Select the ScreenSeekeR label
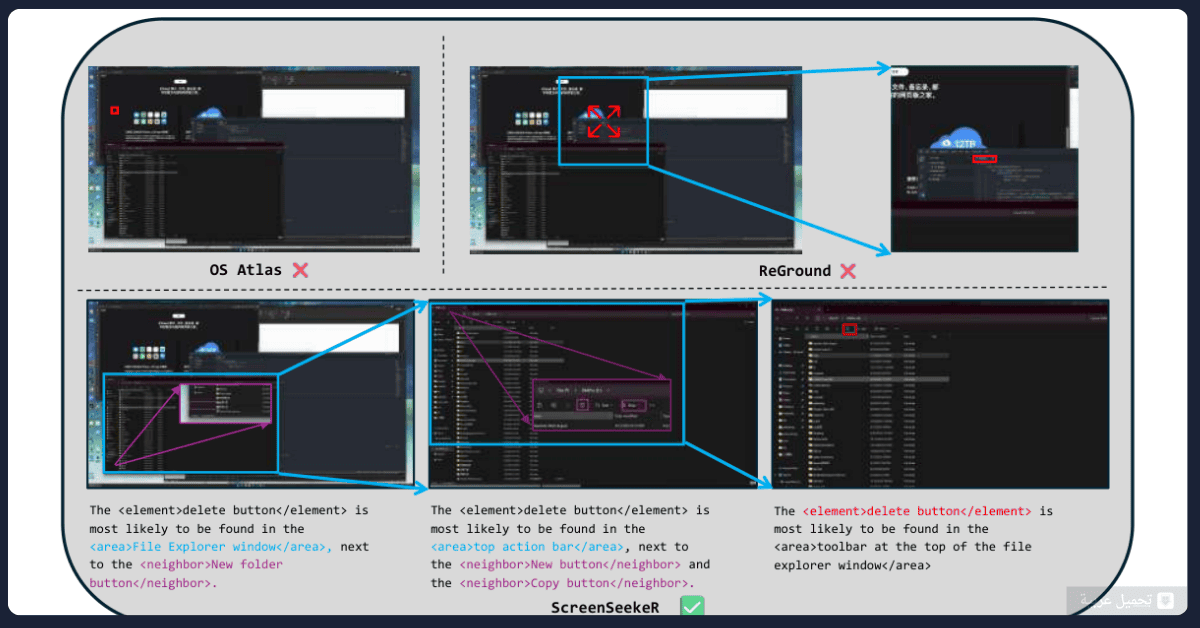The image size is (1200, 628). coord(605,606)
